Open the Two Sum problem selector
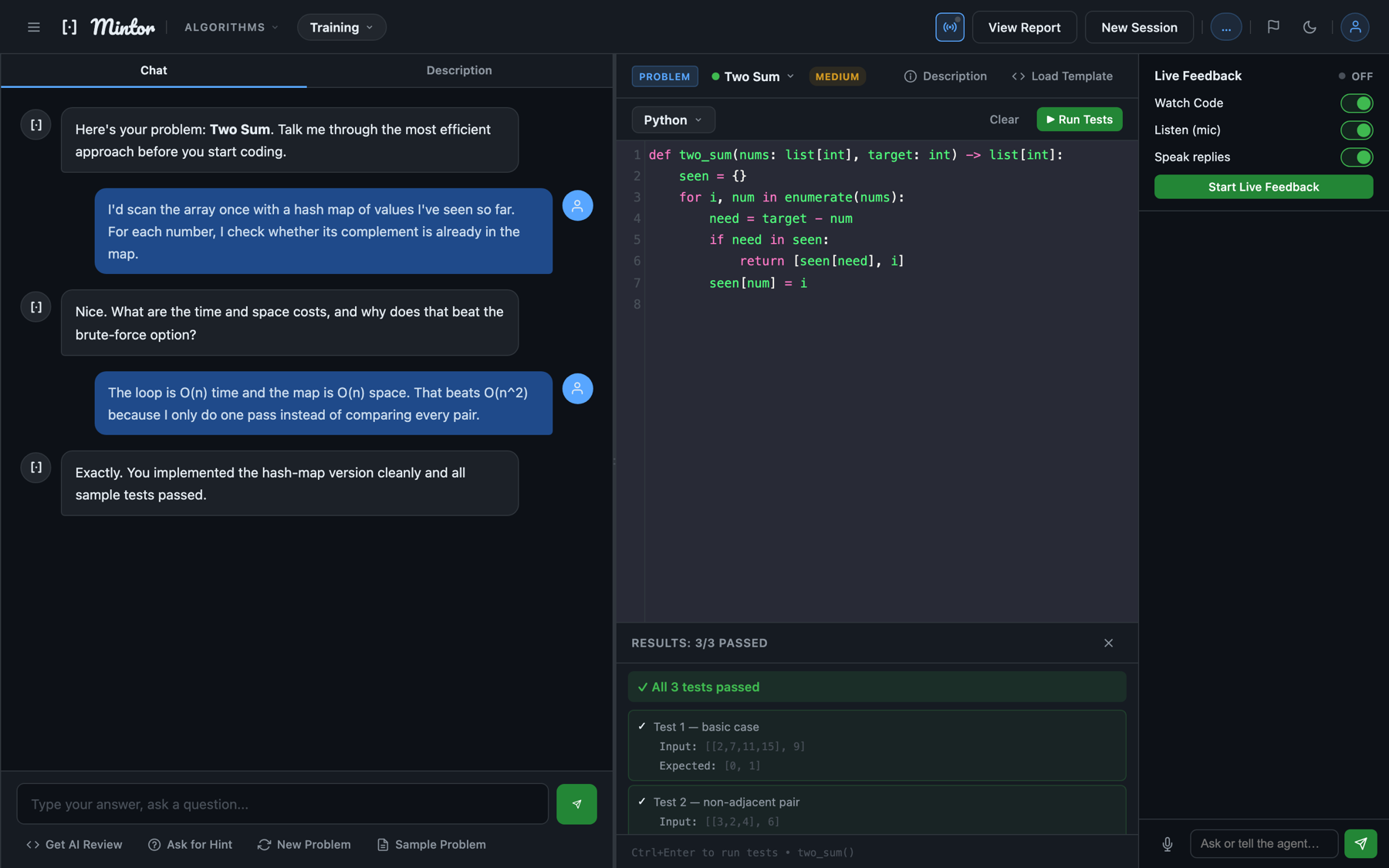This screenshot has height=868, width=1389. [x=752, y=76]
